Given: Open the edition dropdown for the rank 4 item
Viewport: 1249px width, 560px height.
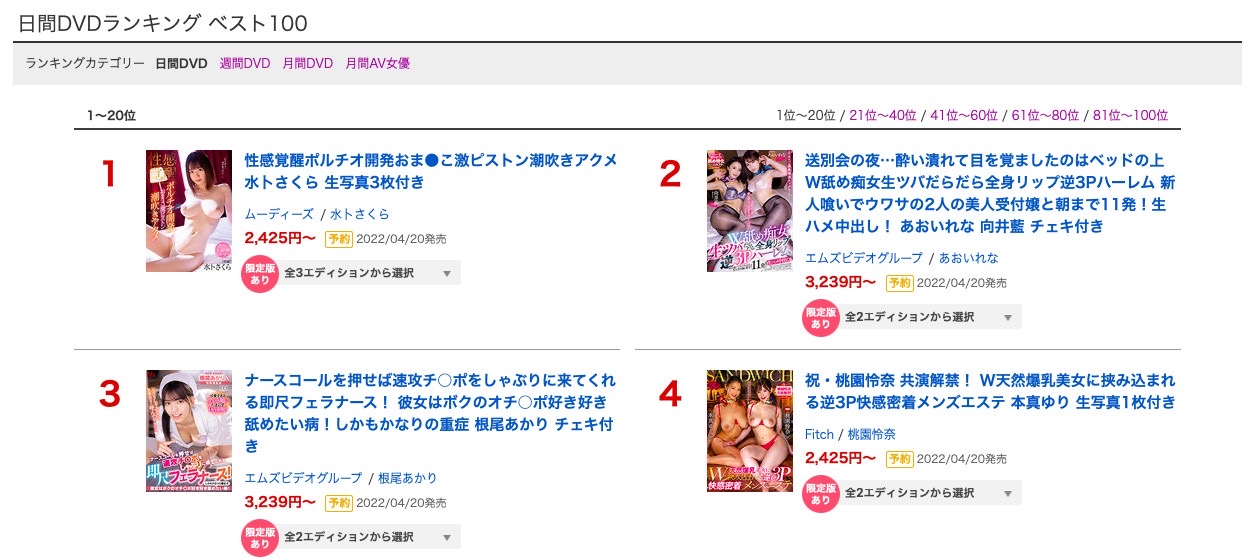Looking at the screenshot, I should pyautogui.click(x=930, y=493).
